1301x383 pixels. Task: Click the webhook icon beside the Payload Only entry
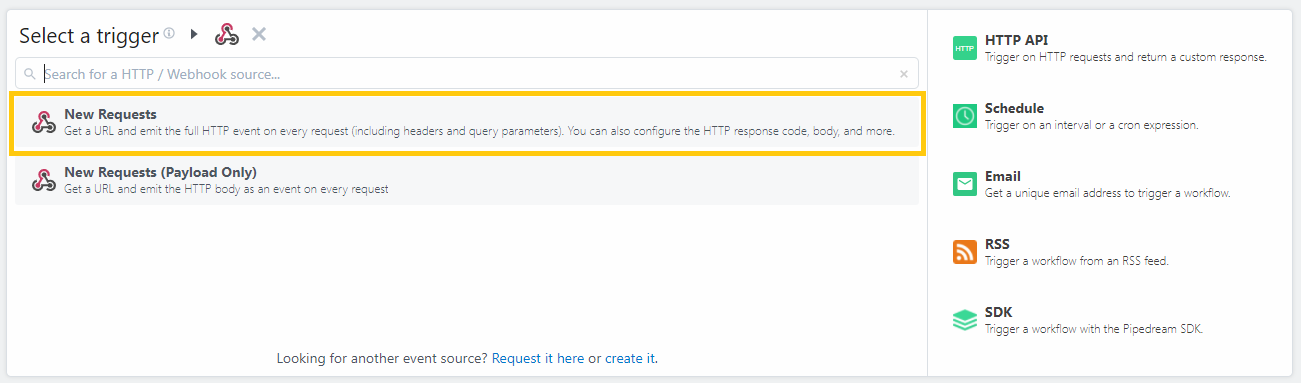(x=43, y=181)
